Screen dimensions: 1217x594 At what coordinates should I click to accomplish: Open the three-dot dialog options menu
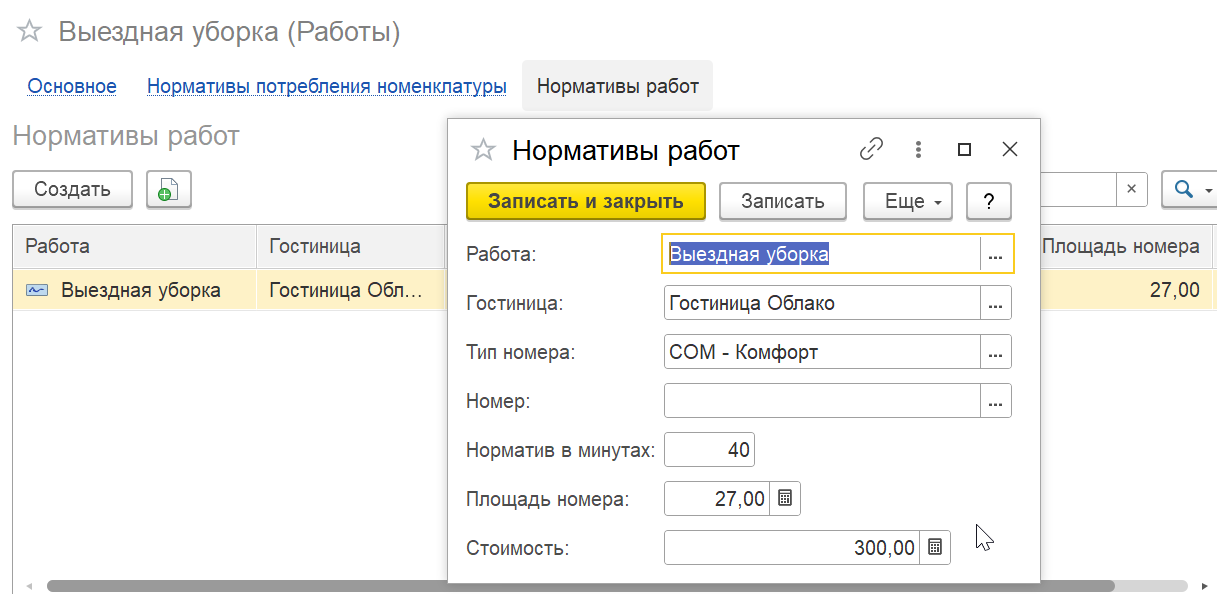[x=918, y=150]
